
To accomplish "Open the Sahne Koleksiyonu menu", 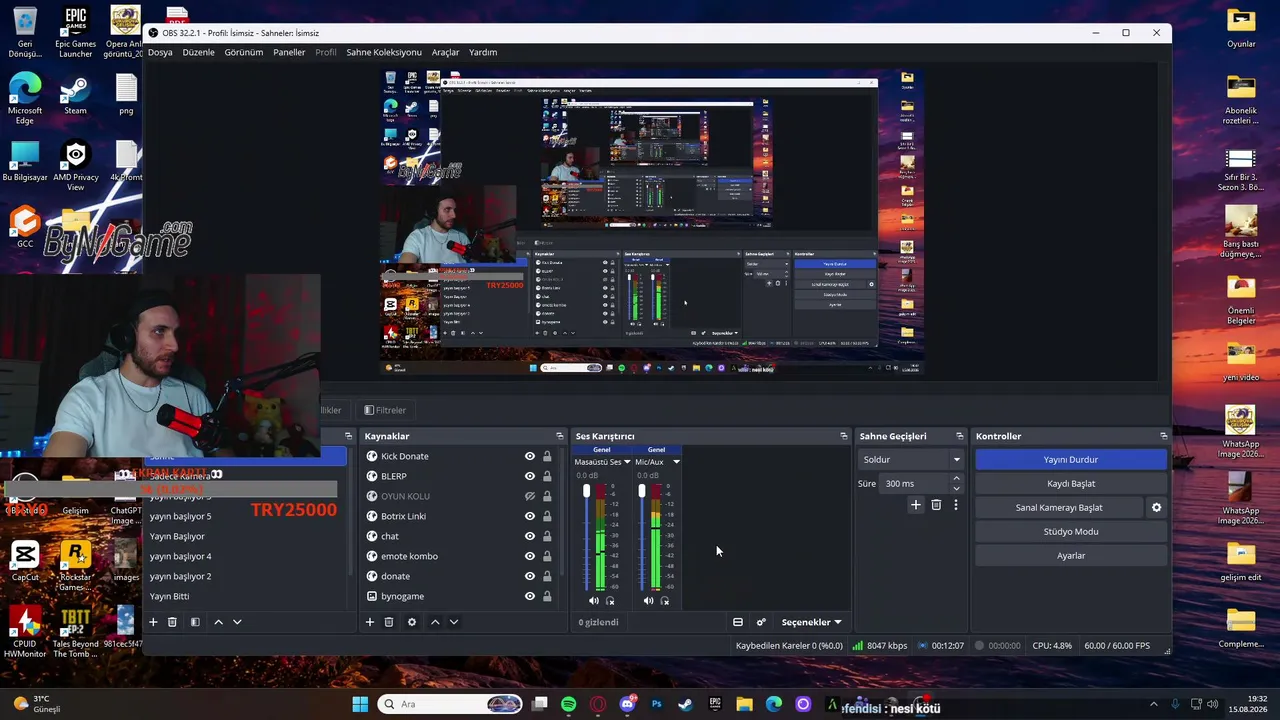I will click(x=384, y=52).
